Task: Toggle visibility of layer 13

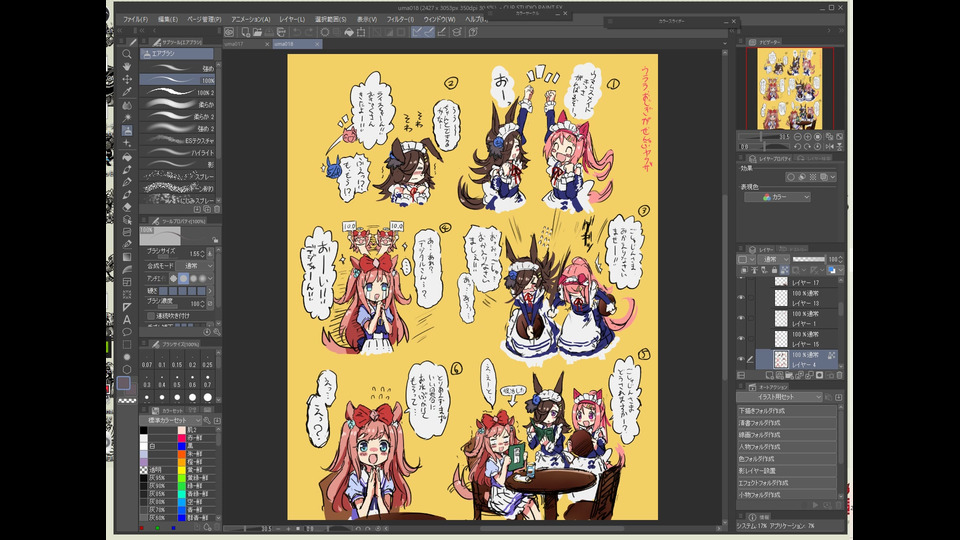Action: coord(741,298)
